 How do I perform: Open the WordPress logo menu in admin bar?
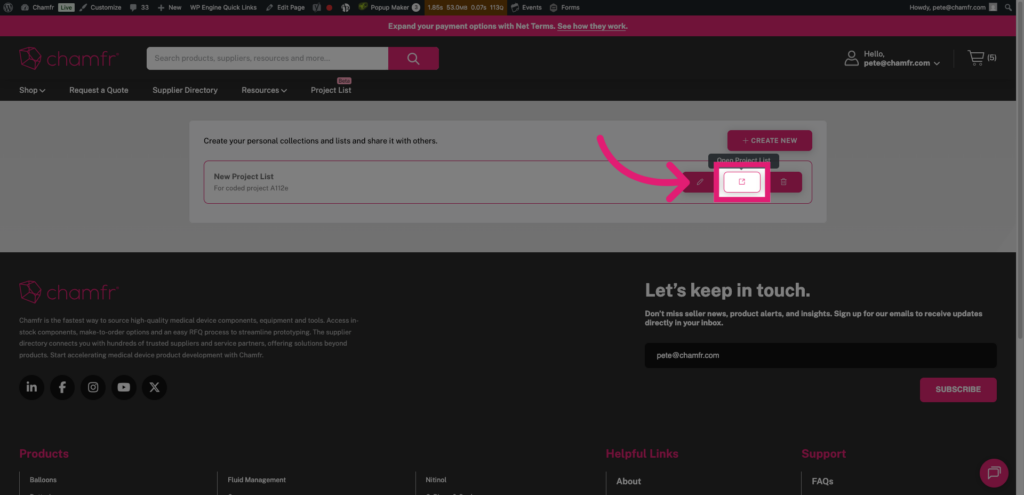(8, 7)
